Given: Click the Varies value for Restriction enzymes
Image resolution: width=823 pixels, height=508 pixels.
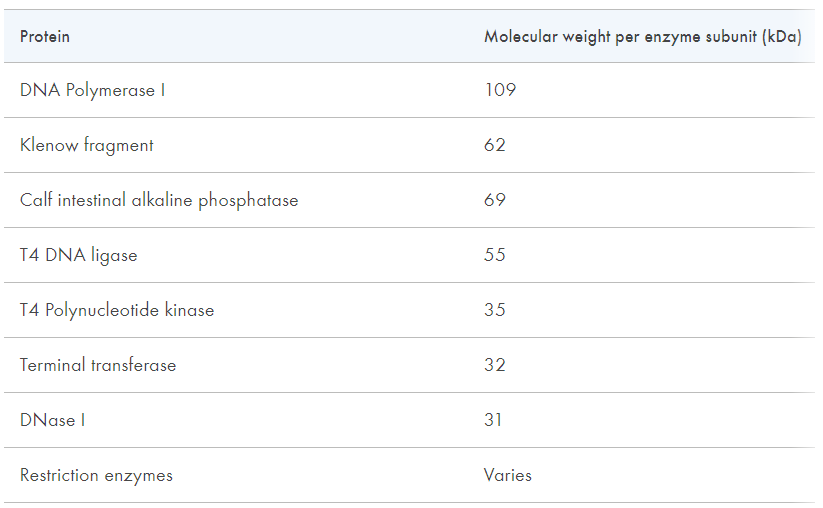Looking at the screenshot, I should coord(508,475).
